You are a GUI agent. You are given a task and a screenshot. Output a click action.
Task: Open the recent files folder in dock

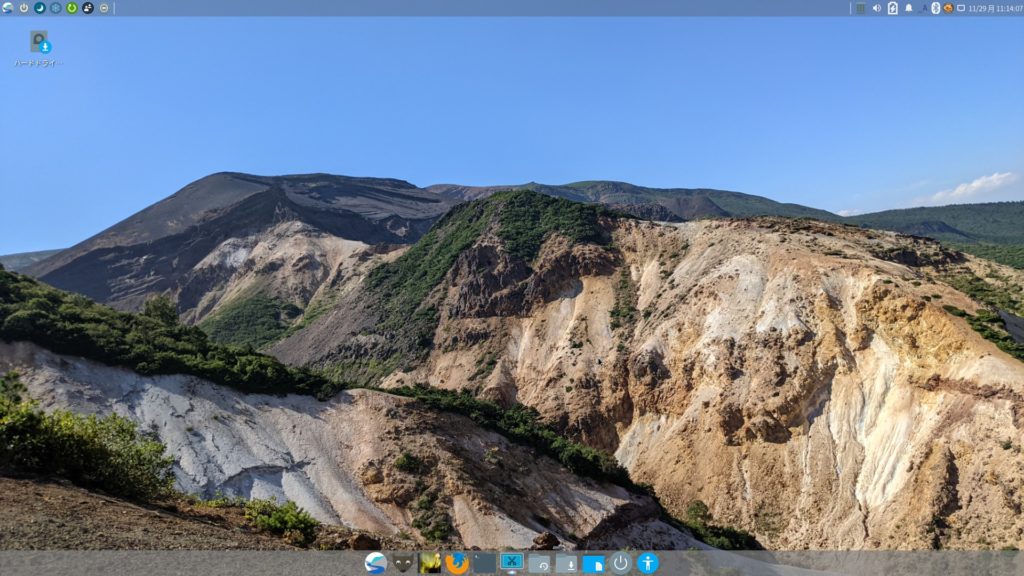(539, 563)
